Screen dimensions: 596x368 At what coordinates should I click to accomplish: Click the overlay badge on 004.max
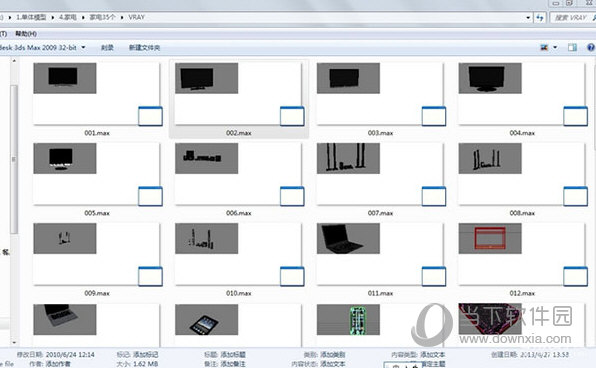click(575, 116)
